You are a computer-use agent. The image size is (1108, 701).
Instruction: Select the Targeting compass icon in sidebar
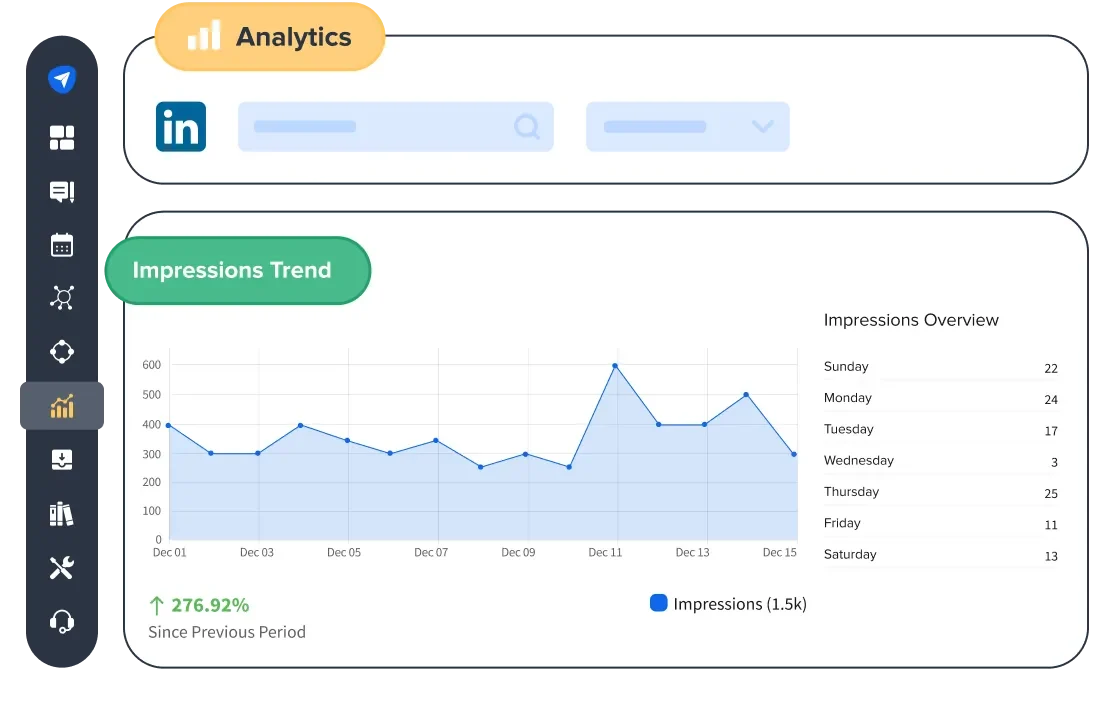pyautogui.click(x=61, y=352)
